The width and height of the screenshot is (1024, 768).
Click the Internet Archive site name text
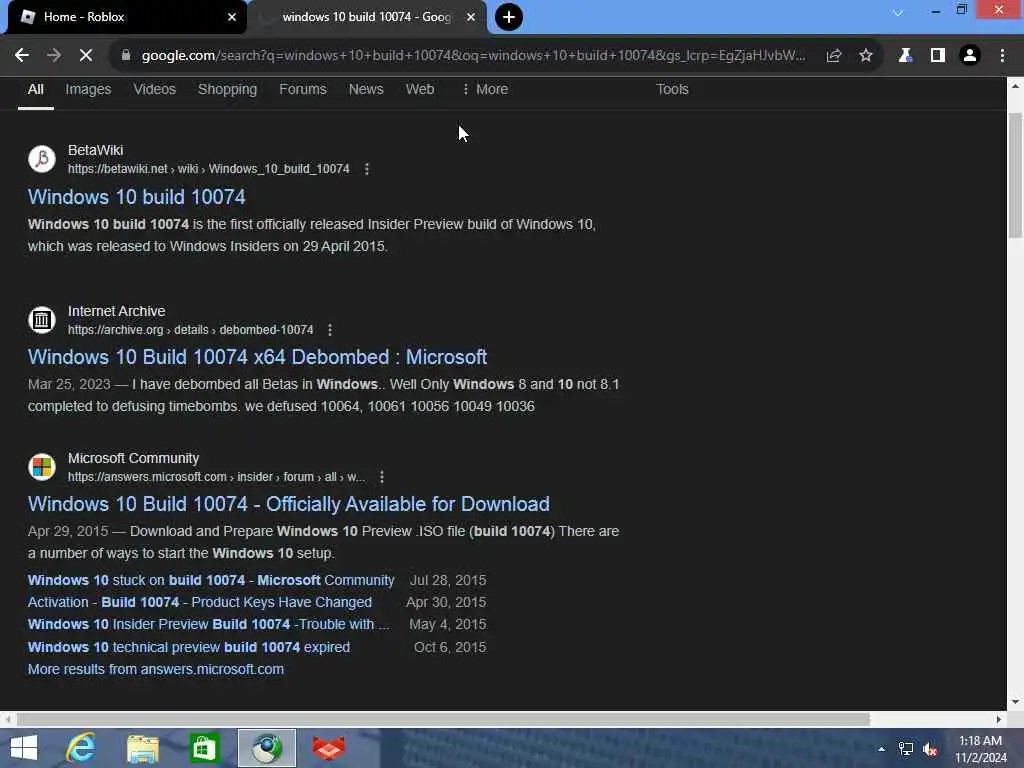116,312
